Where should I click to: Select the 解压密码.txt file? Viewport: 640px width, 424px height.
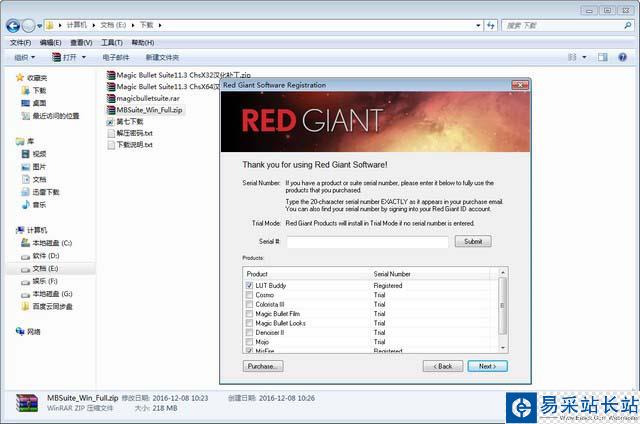[130, 133]
